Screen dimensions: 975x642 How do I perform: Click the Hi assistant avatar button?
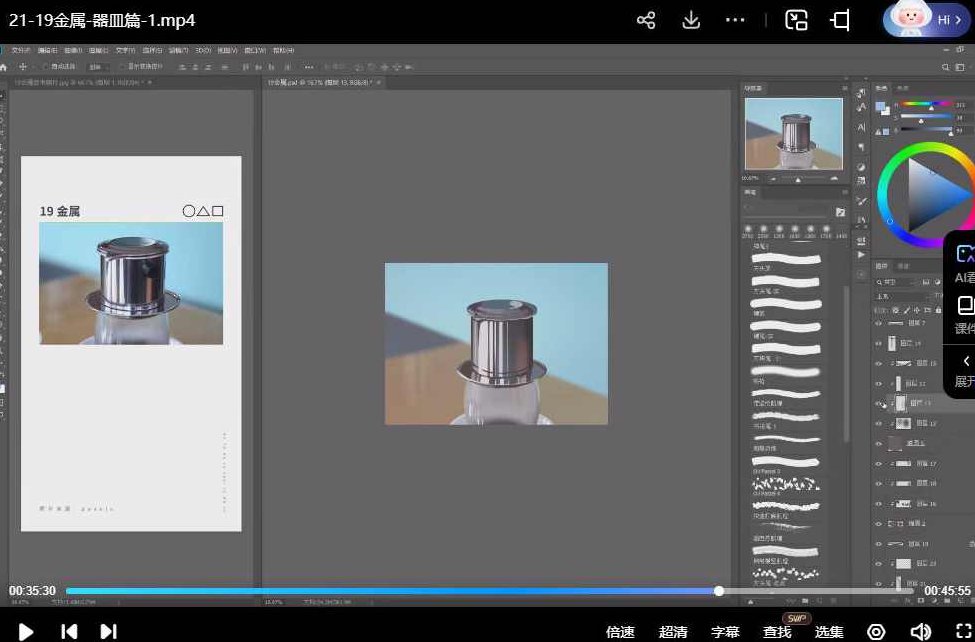[927, 19]
